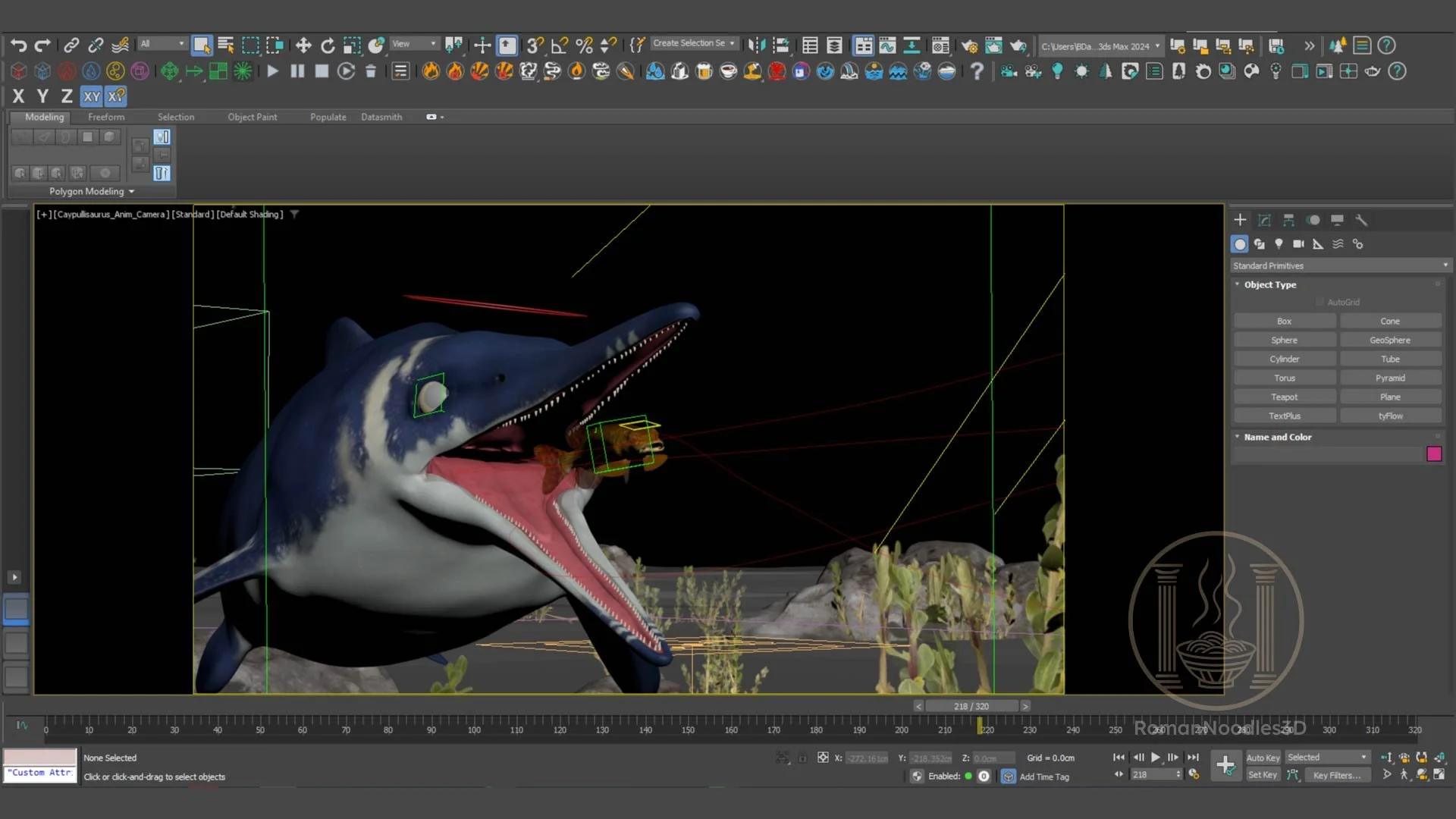Open the Utilities wrench panel icon

click(x=1361, y=220)
